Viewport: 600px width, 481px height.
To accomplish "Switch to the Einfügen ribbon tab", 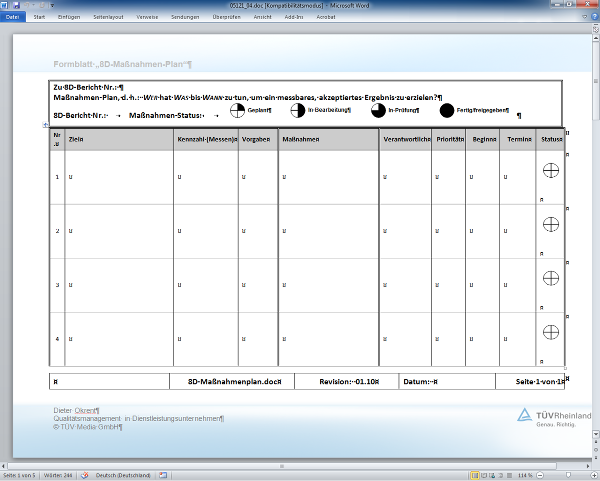I will (70, 17).
